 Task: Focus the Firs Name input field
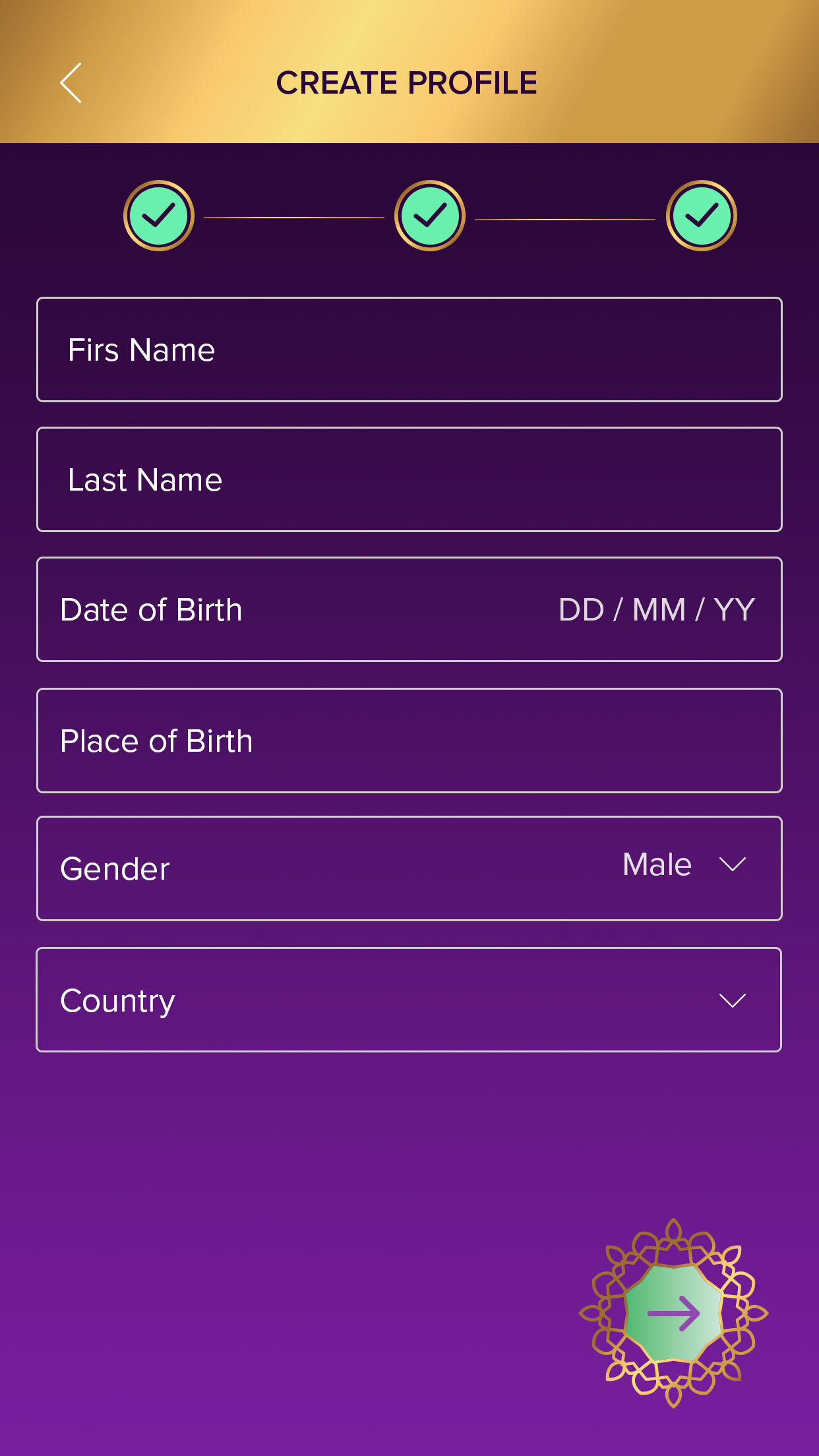409,349
